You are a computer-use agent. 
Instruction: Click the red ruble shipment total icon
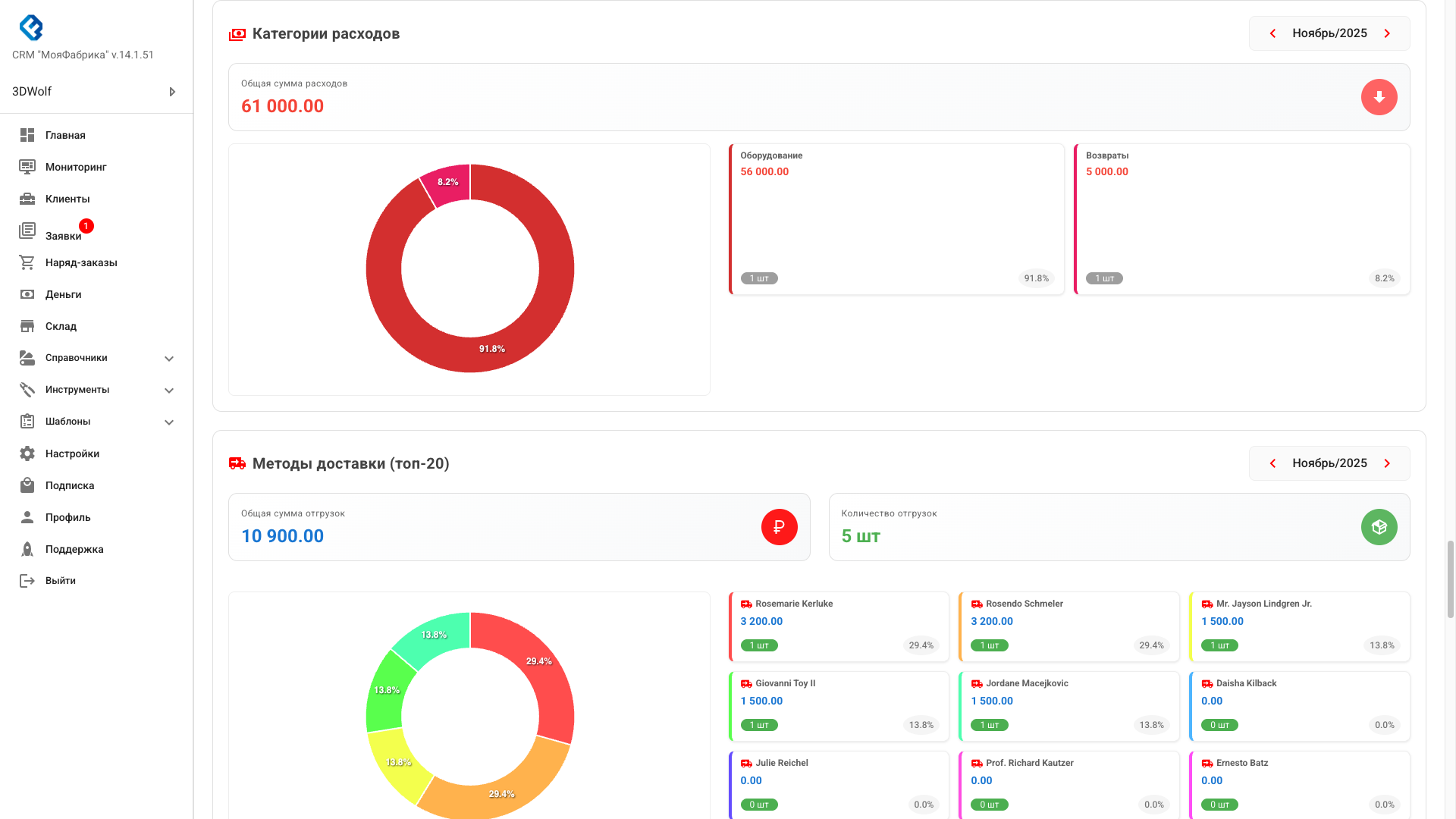779,527
